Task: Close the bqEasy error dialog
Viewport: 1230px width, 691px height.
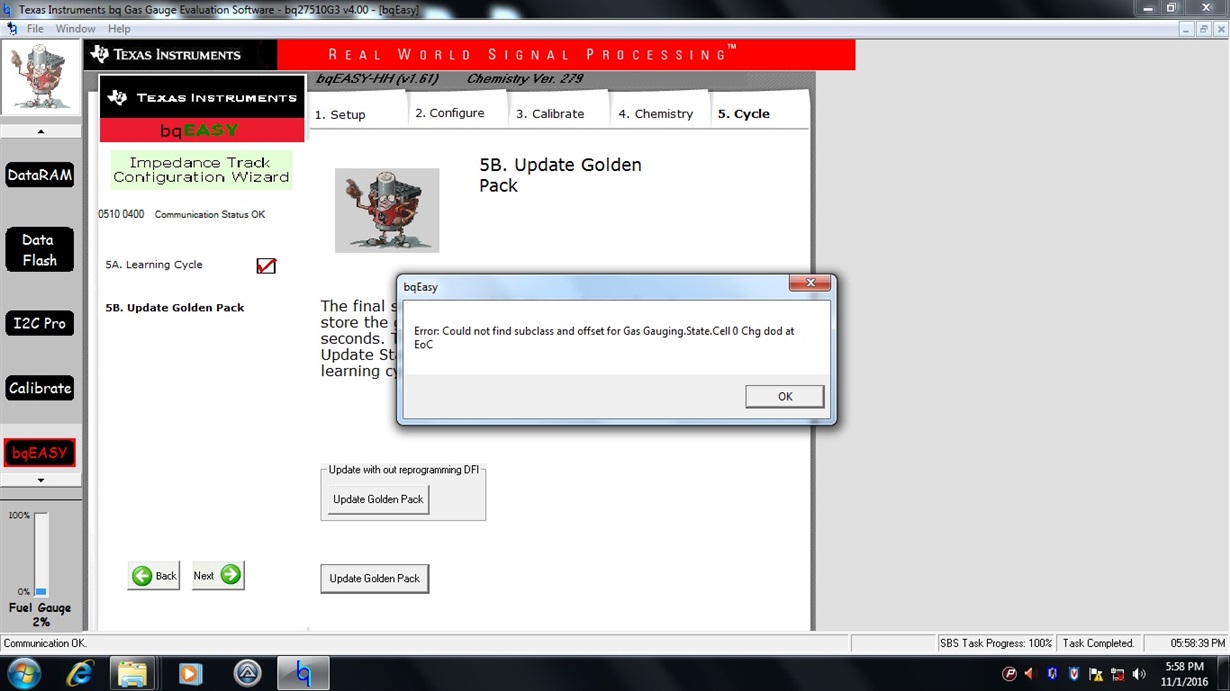Action: tap(809, 284)
